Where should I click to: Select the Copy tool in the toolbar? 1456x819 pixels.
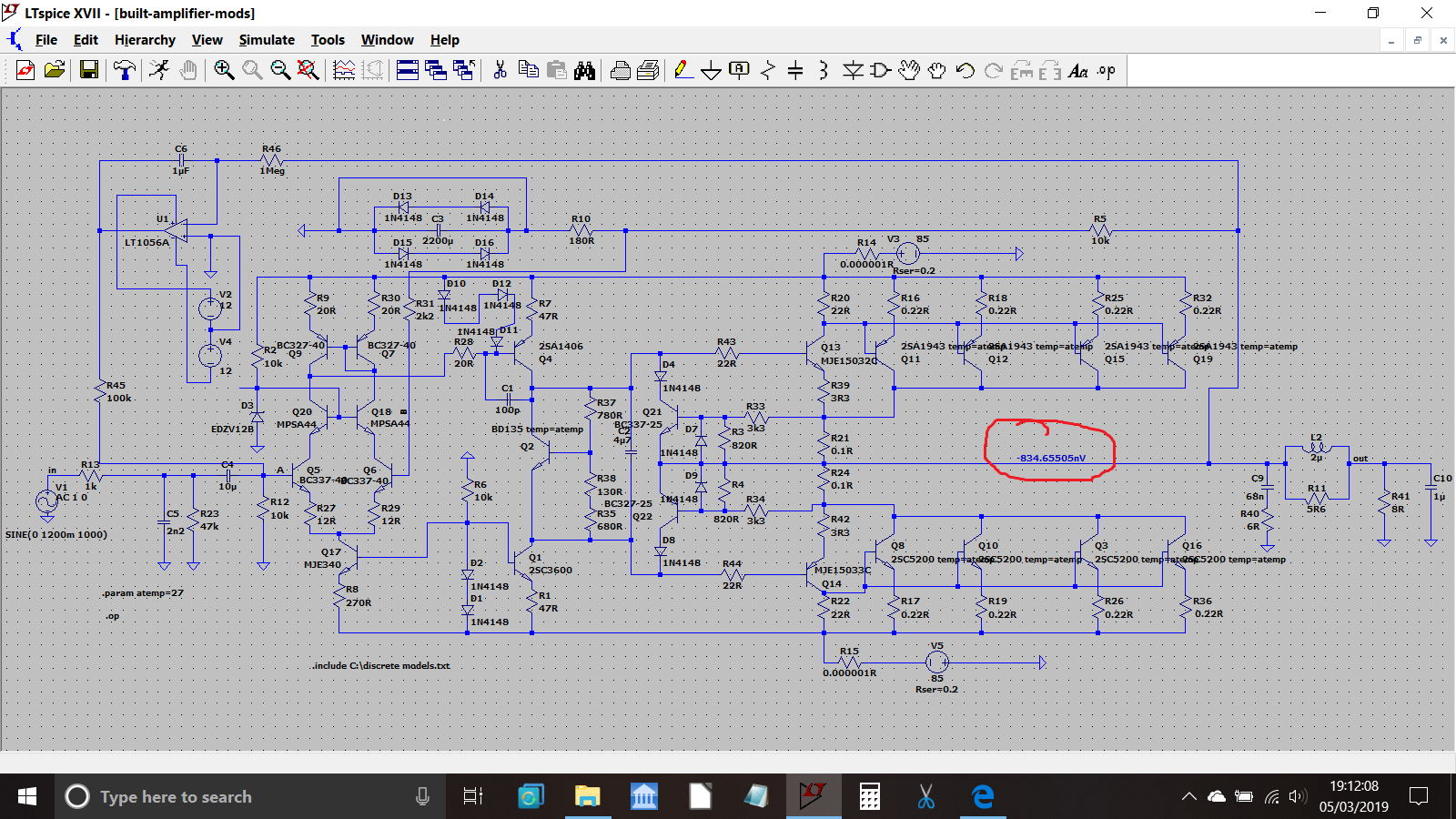(x=528, y=70)
